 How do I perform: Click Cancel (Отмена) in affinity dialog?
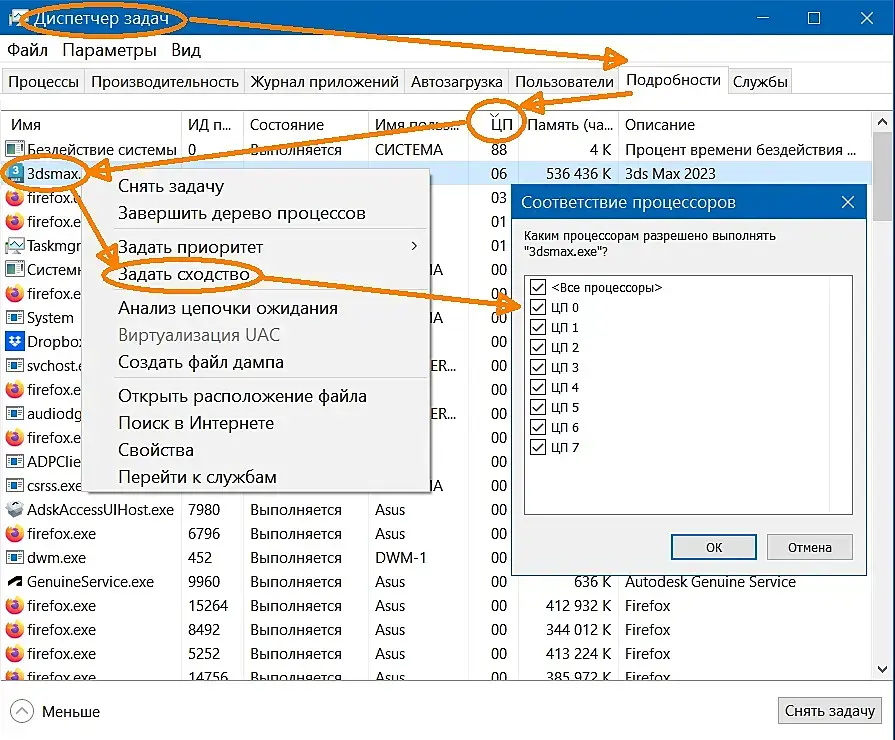pos(809,547)
